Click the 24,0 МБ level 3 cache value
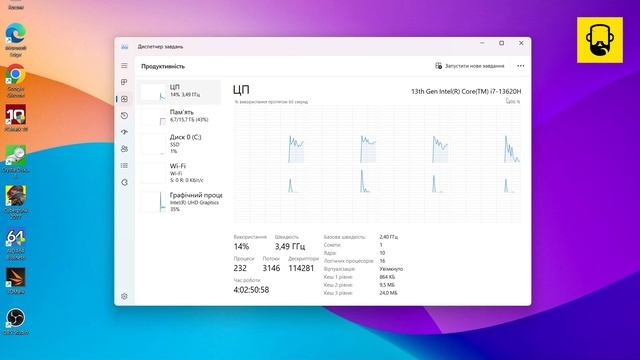The height and width of the screenshot is (360, 640). click(x=388, y=293)
